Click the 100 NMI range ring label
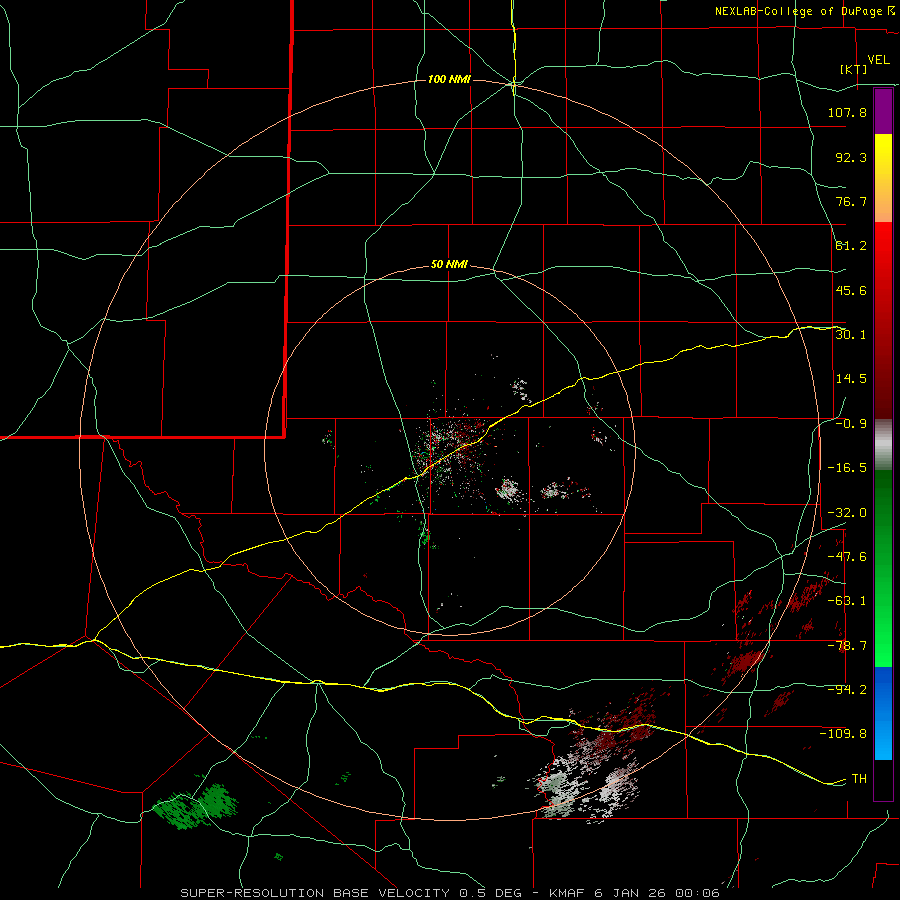 [x=449, y=79]
